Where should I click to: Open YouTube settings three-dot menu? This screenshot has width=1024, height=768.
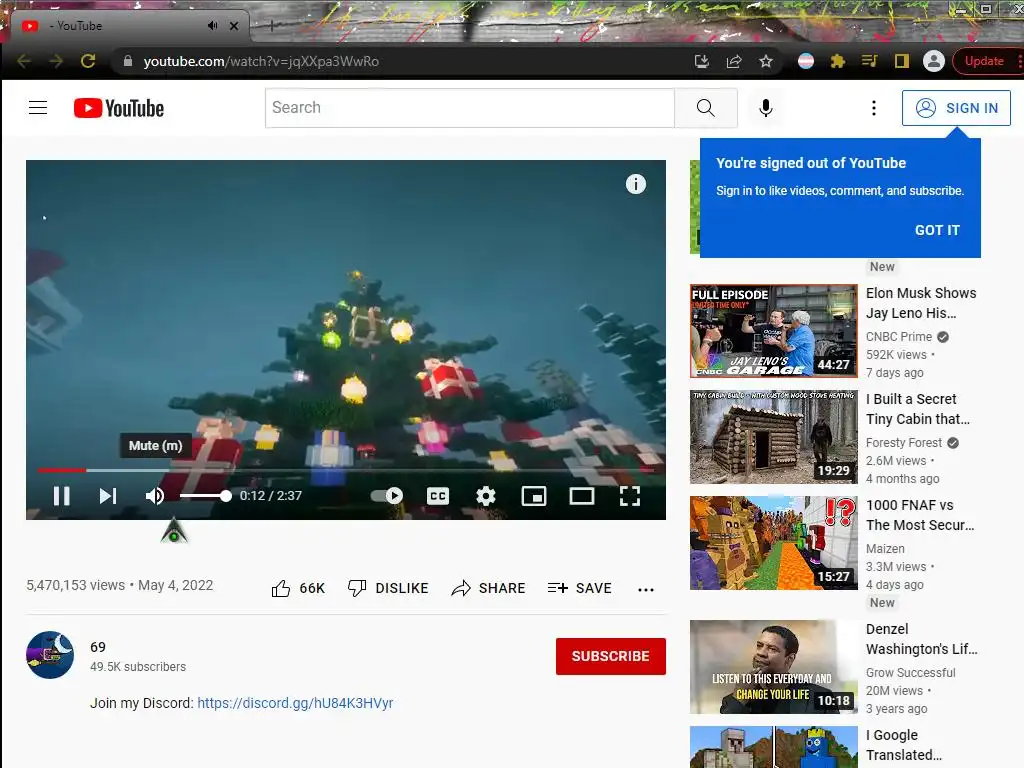pos(873,108)
